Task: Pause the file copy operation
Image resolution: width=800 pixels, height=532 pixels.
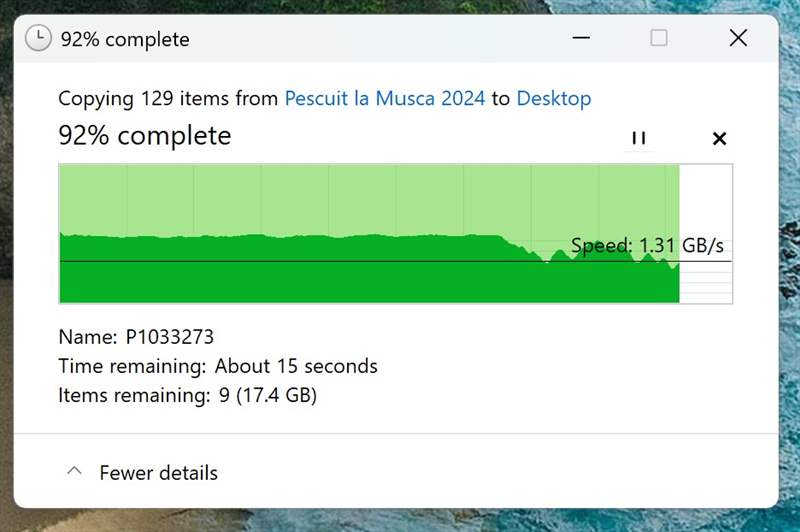Action: pos(639,138)
